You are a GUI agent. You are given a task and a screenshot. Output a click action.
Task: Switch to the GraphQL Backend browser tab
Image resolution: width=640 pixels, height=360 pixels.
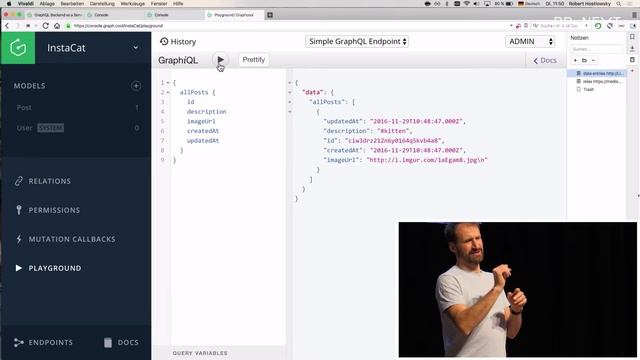[54, 15]
